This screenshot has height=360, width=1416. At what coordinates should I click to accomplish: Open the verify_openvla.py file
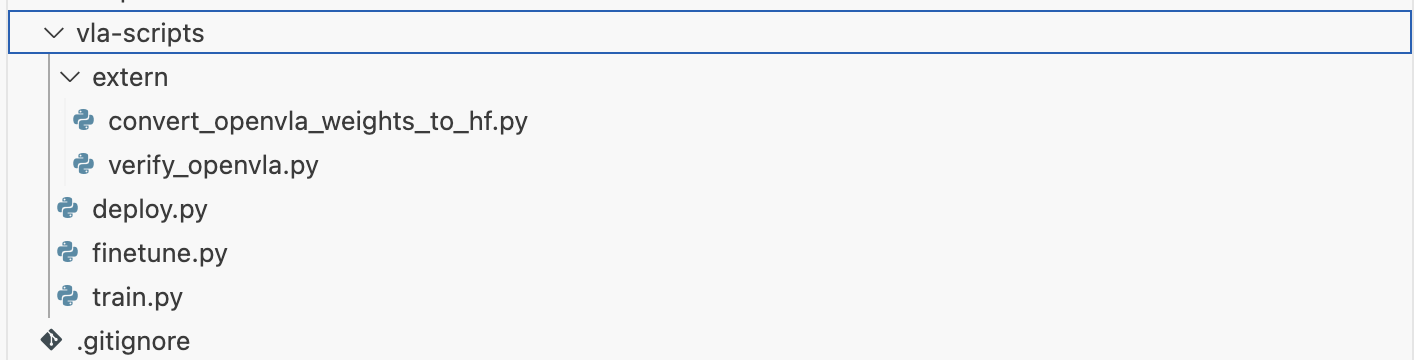pos(213,166)
